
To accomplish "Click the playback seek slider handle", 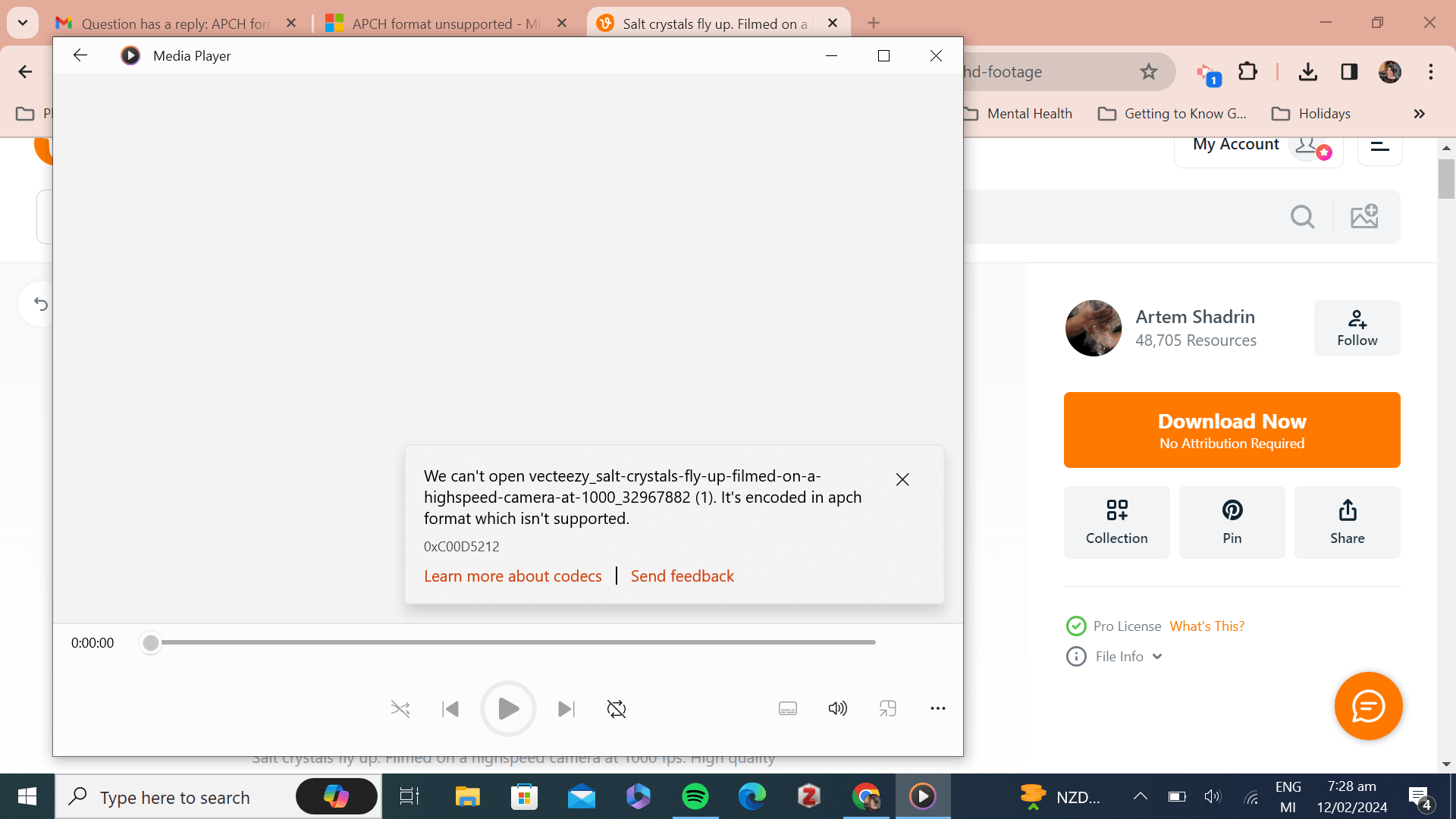I will tap(151, 643).
